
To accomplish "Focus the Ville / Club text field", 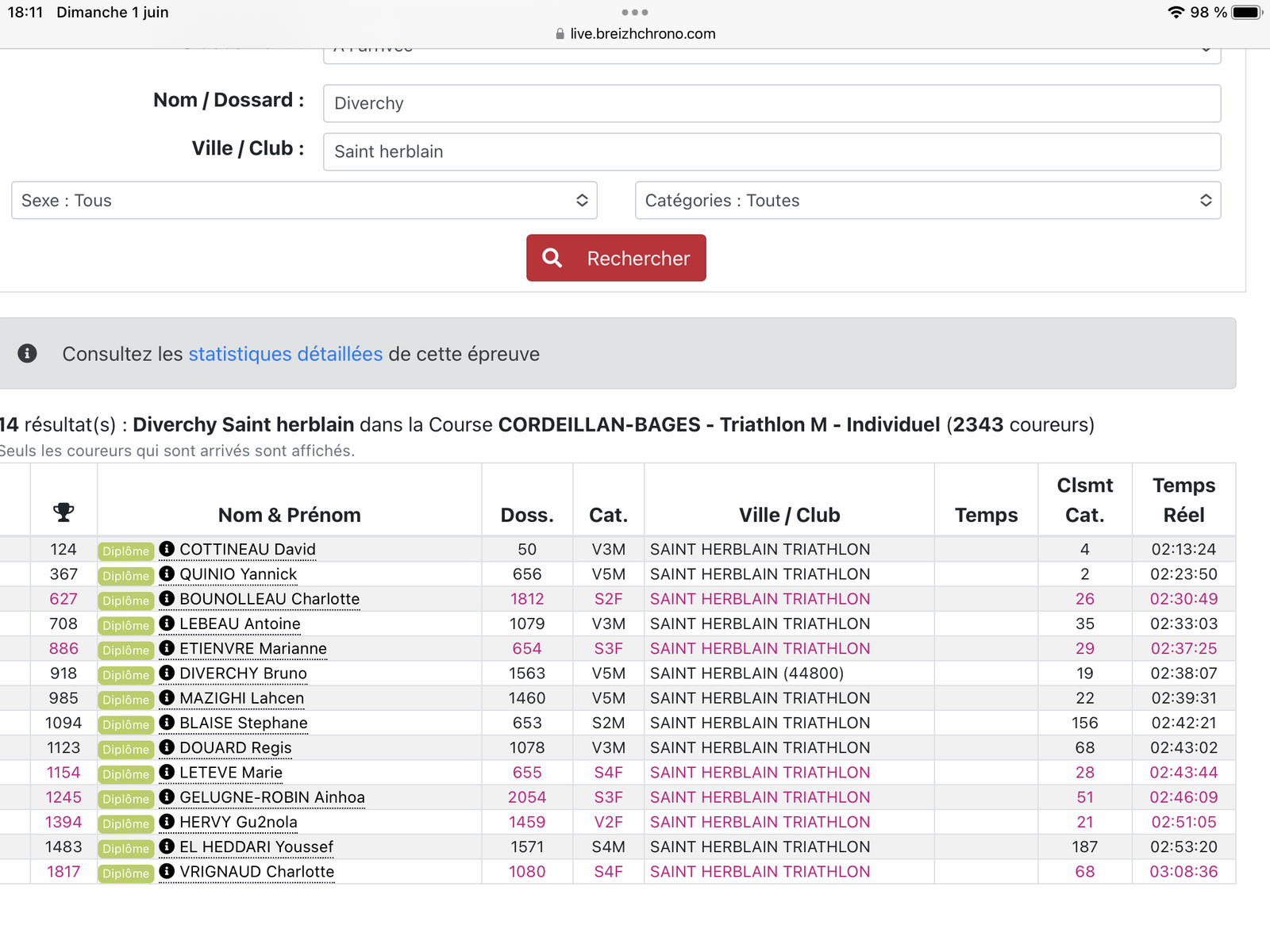I will [771, 152].
